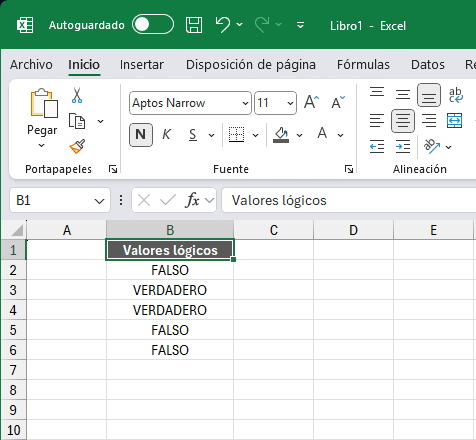Image resolution: width=476 pixels, height=440 pixels.
Task: Toggle italic K button
Action: click(x=166, y=135)
